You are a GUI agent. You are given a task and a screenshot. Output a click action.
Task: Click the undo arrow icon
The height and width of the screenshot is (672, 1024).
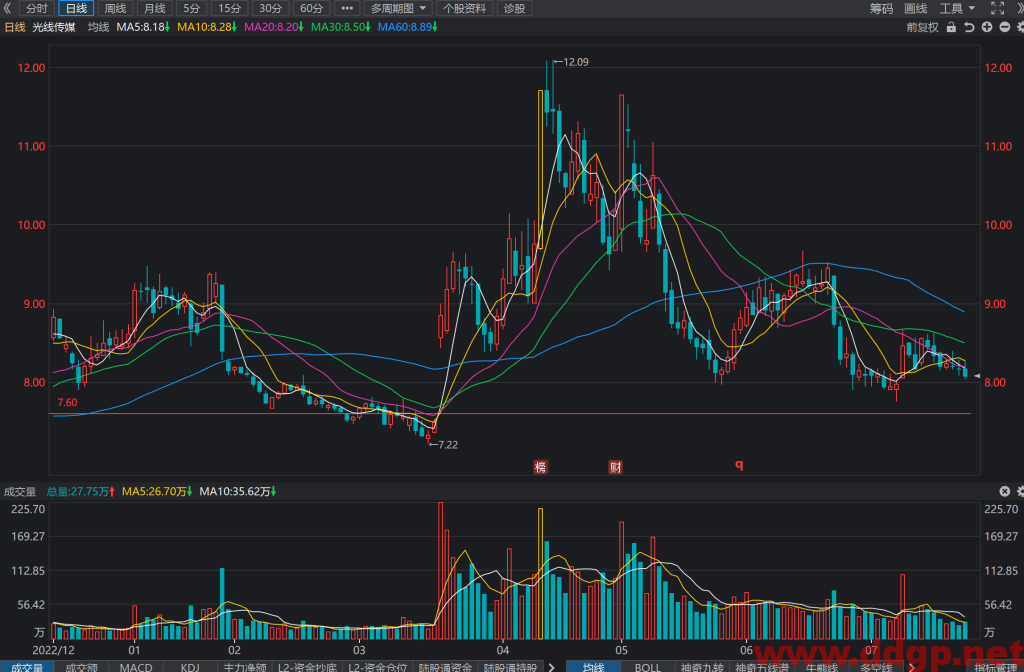pyautogui.click(x=969, y=27)
